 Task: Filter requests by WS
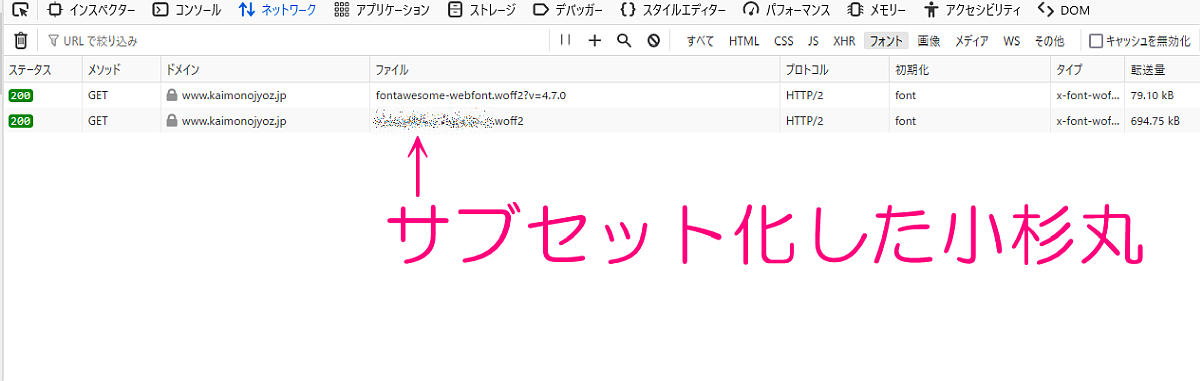pos(1012,41)
